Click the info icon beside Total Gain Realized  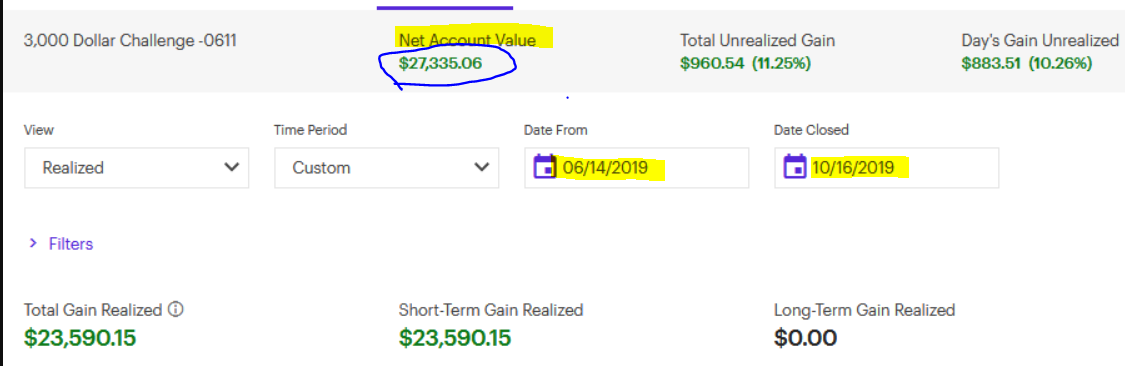tap(176, 310)
